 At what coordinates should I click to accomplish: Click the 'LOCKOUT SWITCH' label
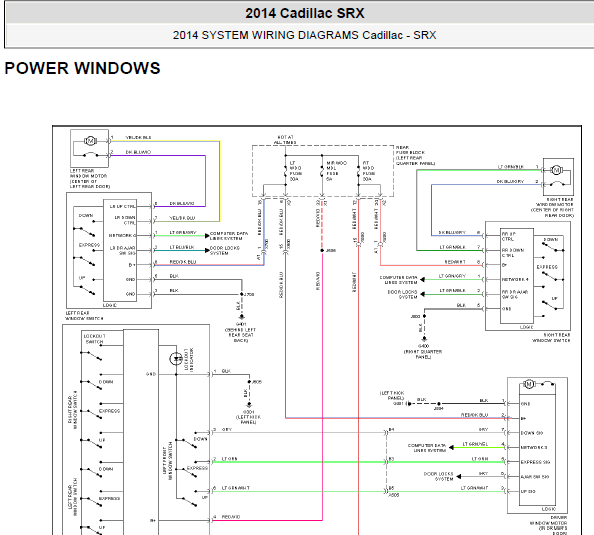[95, 339]
